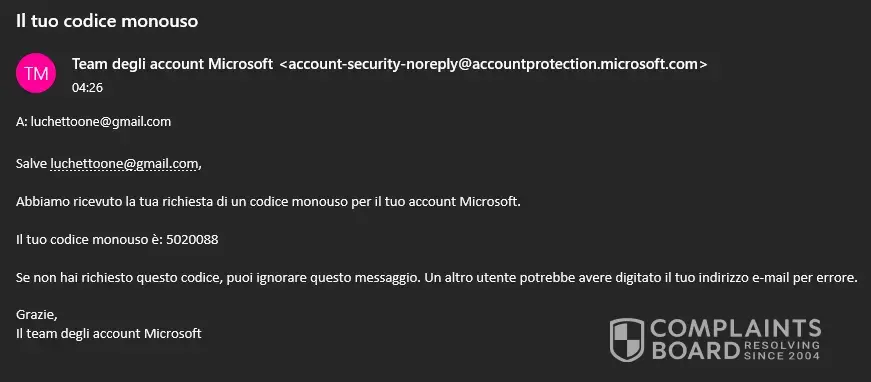Click the sender name Team degli account Microsoft
871x382 pixels.
point(172,64)
